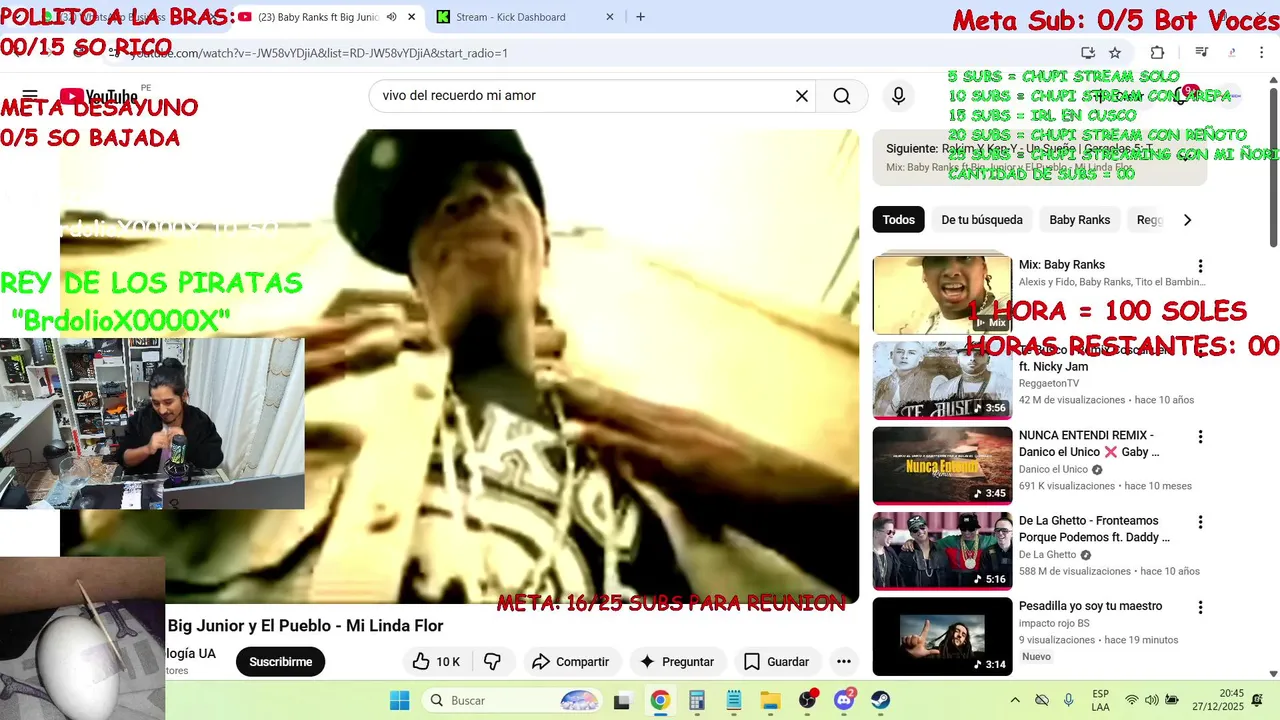Viewport: 1280px width, 720px height.
Task: Open the NUNCA ENTENDI REMIX video title
Action: tap(1088, 443)
